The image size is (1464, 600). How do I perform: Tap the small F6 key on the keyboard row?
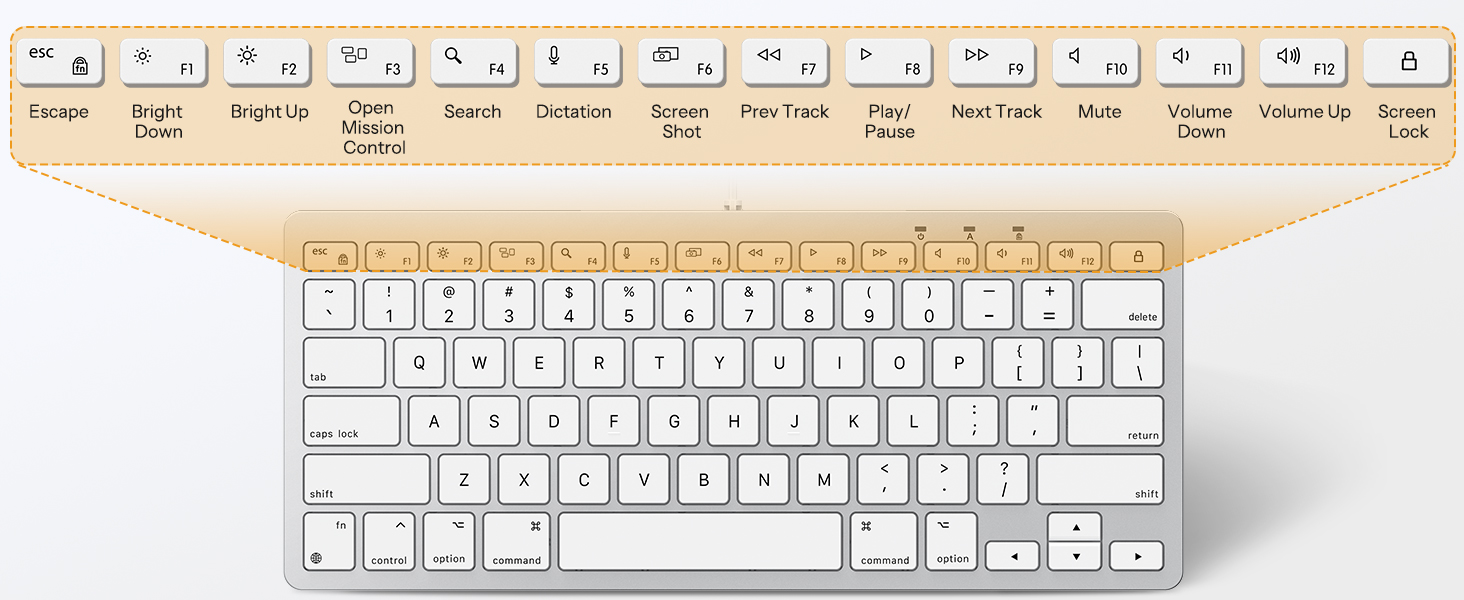[x=703, y=257]
